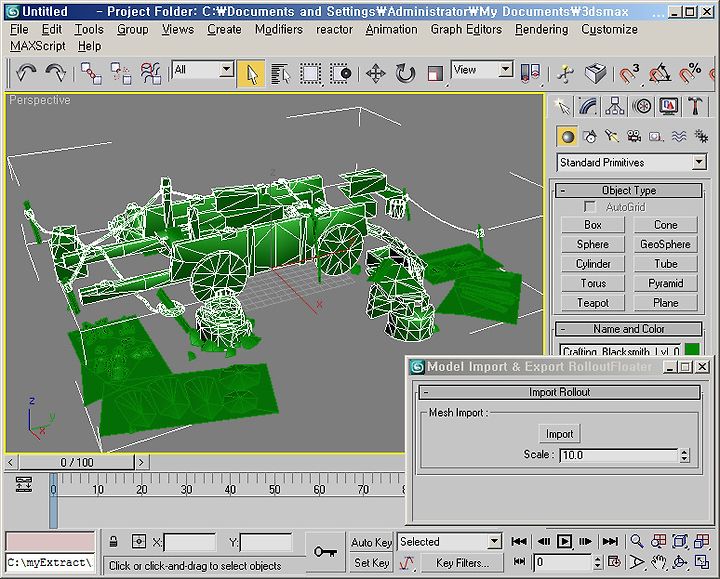Click the Scale spinner arrows
The height and width of the screenshot is (579, 720).
[x=684, y=455]
